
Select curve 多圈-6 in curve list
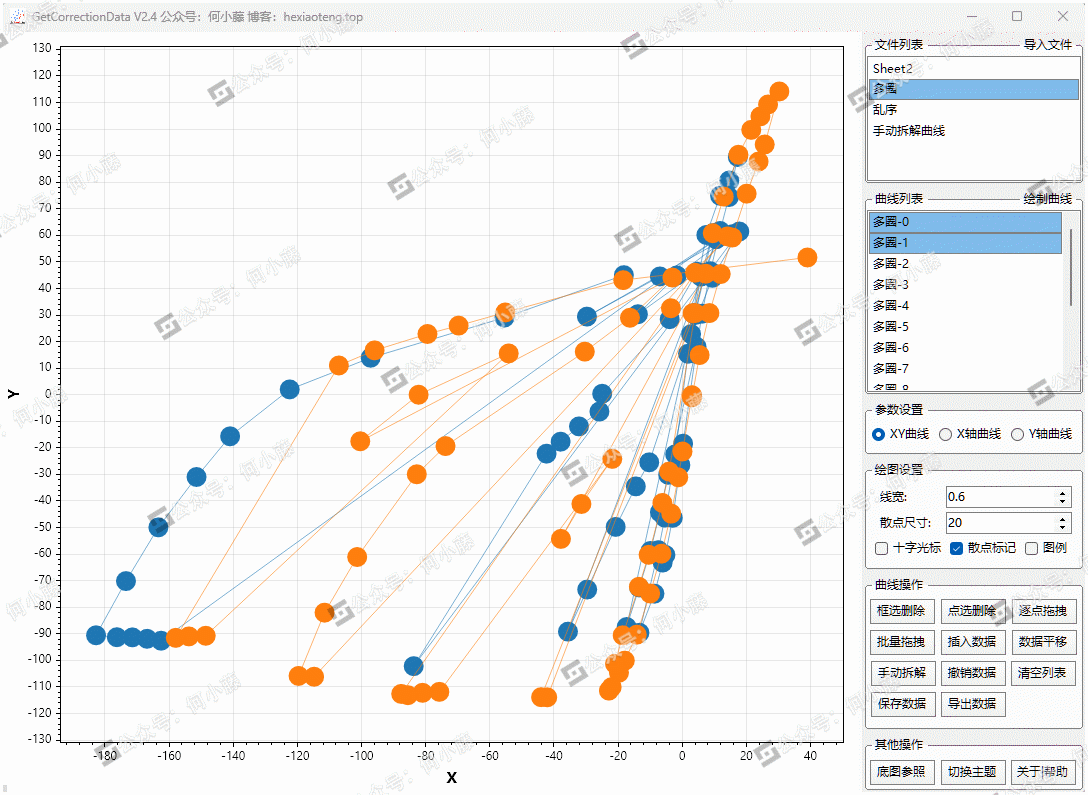890,348
